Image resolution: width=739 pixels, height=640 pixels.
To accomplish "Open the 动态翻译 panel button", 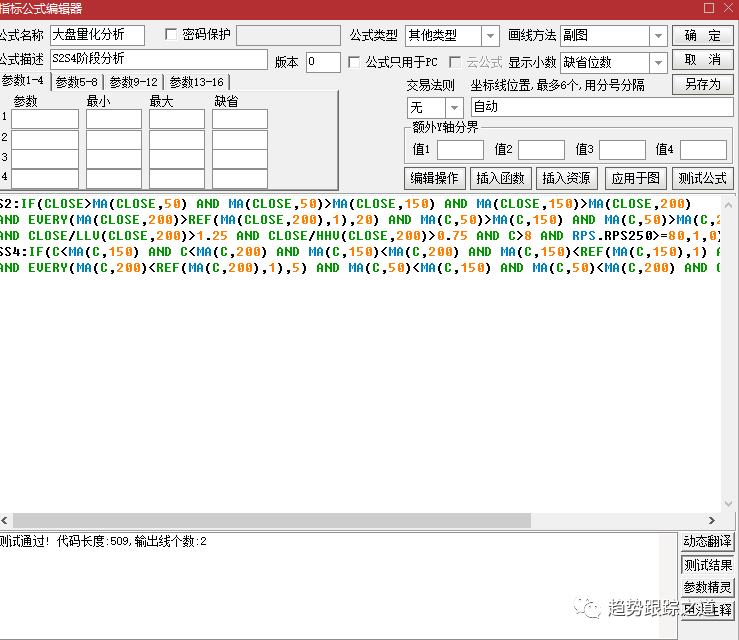I will (x=707, y=542).
